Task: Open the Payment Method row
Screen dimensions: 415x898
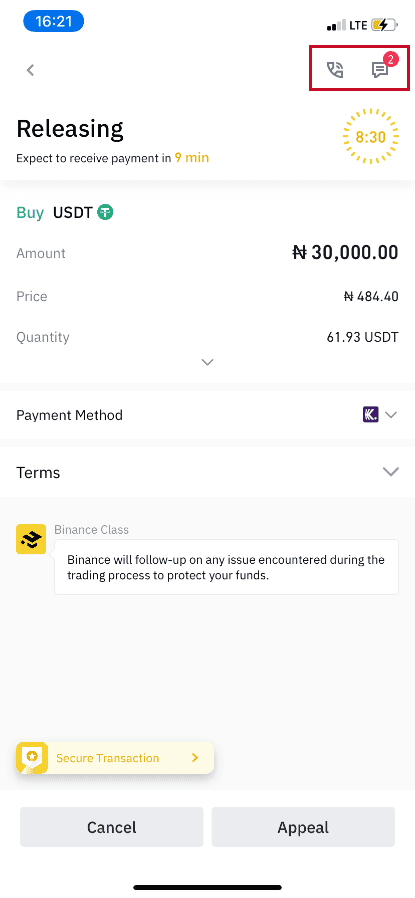Action: (x=207, y=415)
